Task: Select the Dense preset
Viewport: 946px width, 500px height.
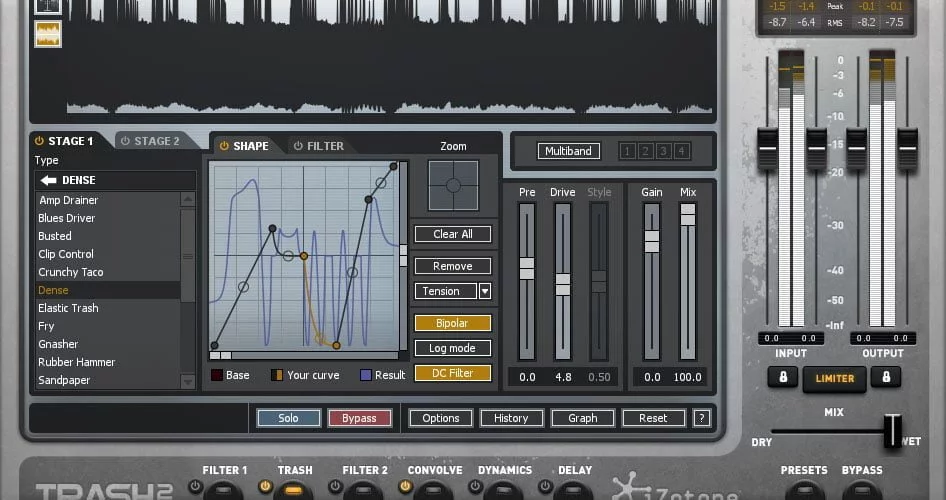Action: (x=107, y=290)
